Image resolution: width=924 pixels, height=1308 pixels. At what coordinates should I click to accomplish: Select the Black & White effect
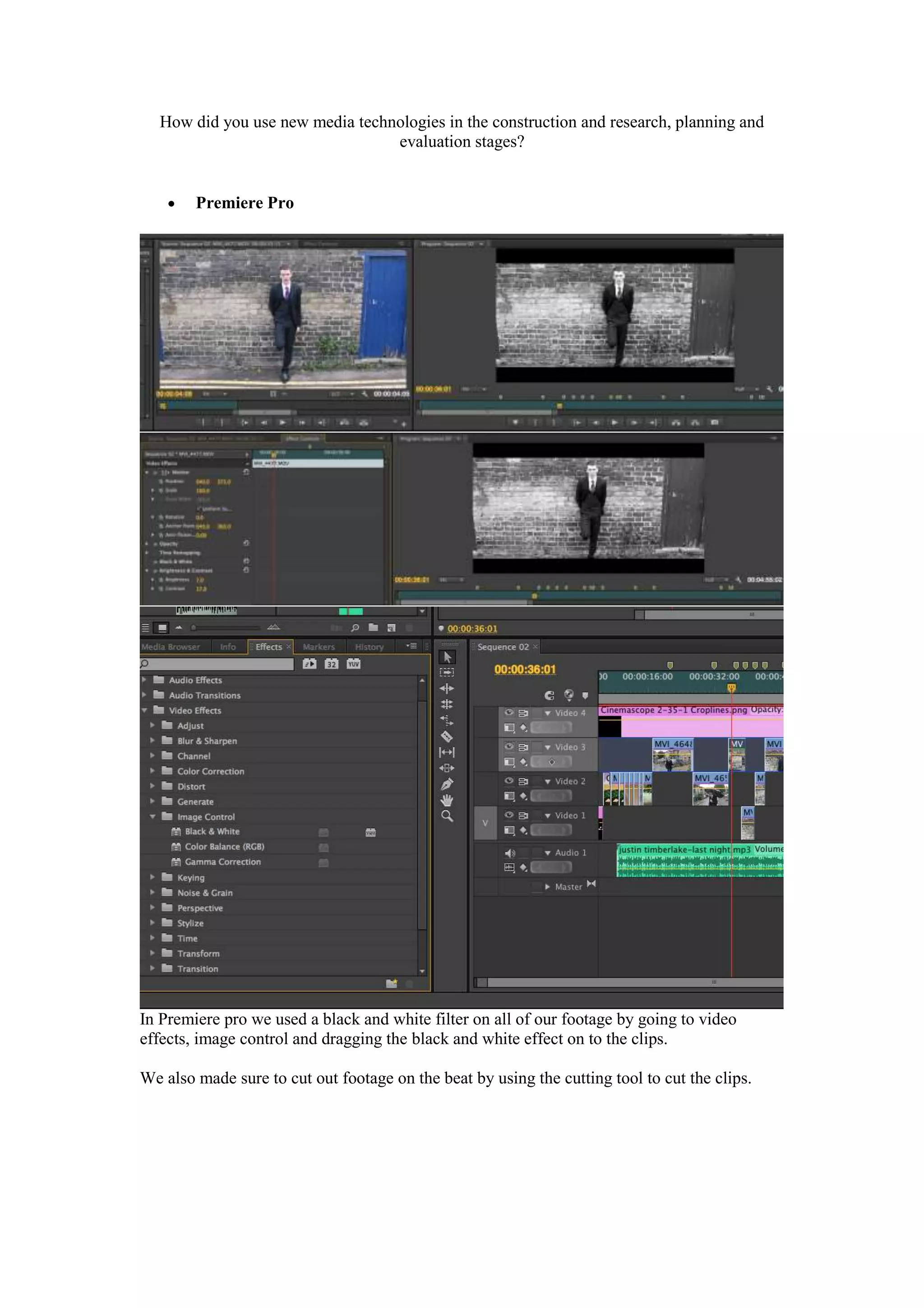tap(212, 831)
